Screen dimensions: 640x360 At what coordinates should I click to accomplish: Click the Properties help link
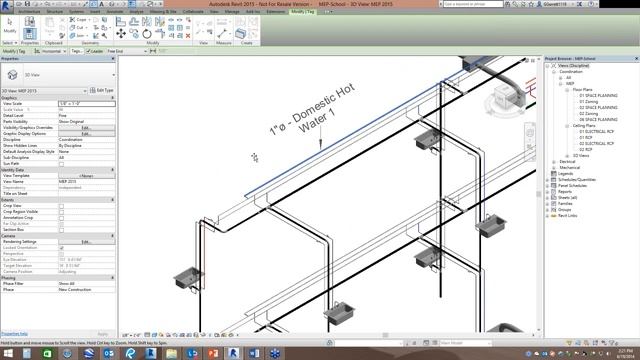[x=15, y=334]
